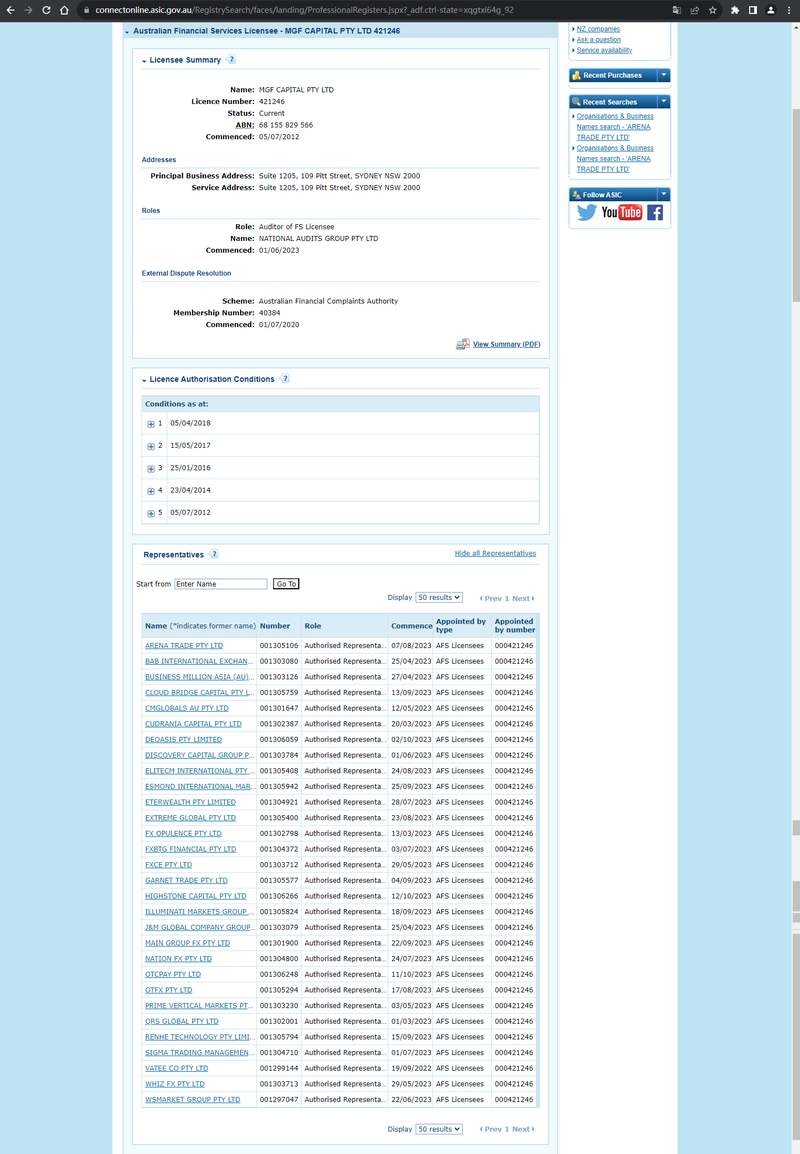Collapse the Australian Financial Services Licensee header
Viewport: 800px width, 1154px height.
pyautogui.click(x=127, y=32)
